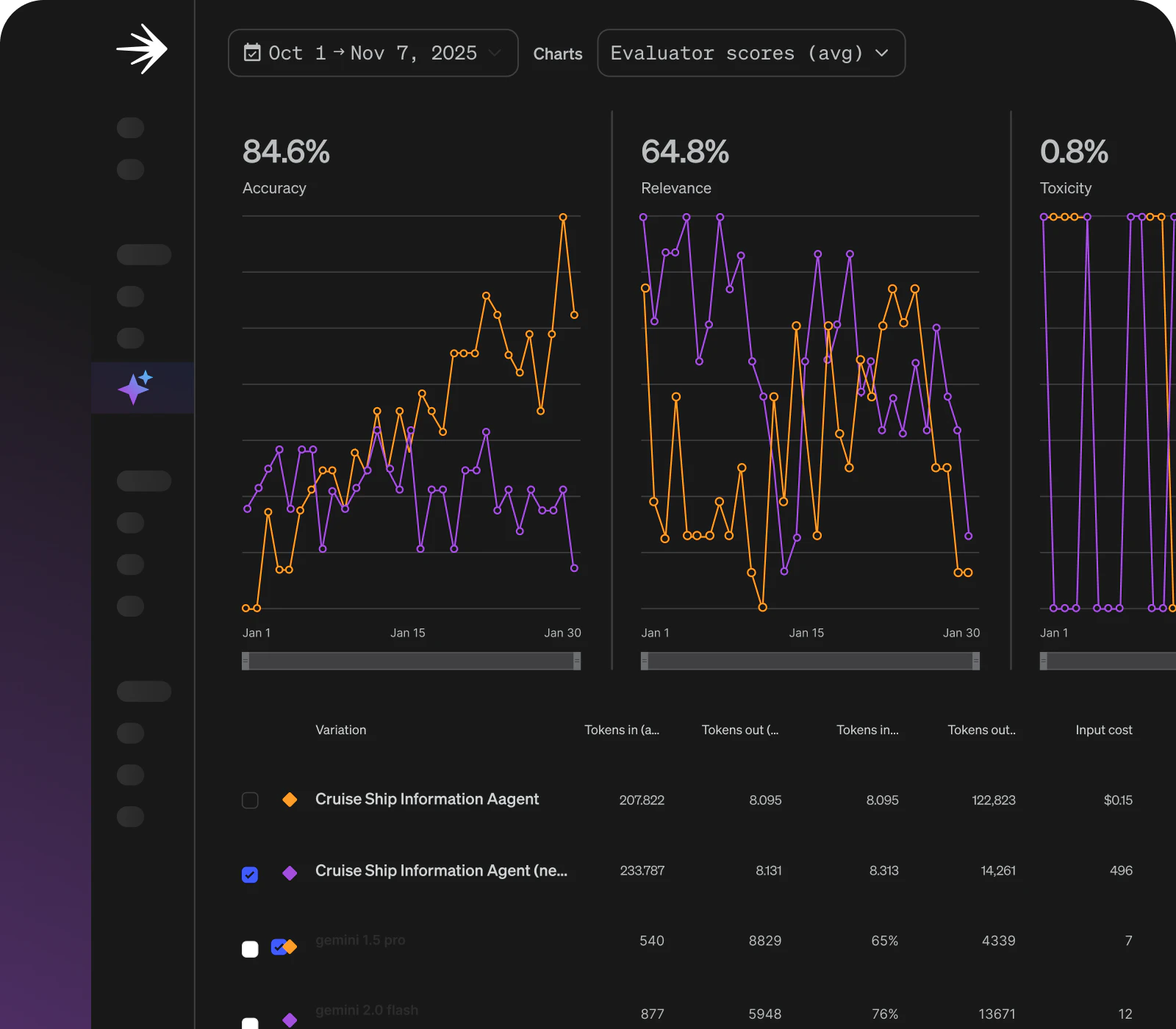Uncheck Cruise Ship Information Agent (ne... checkbox
The width and height of the screenshot is (1176, 1029).
(250, 875)
